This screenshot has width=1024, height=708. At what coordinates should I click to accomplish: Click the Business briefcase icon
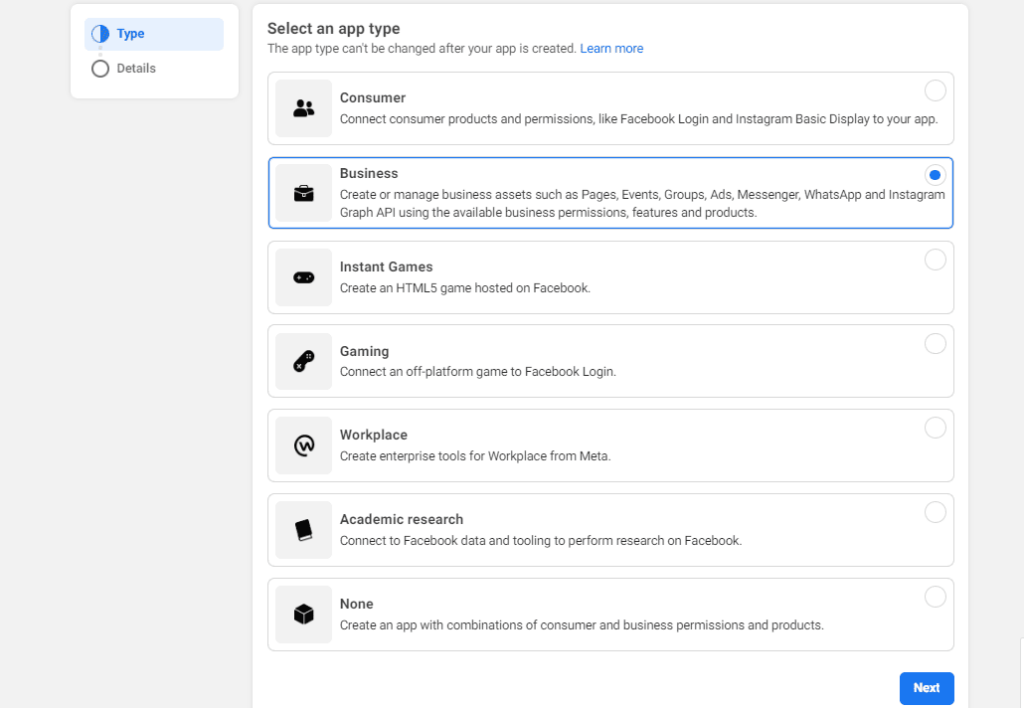click(x=303, y=193)
